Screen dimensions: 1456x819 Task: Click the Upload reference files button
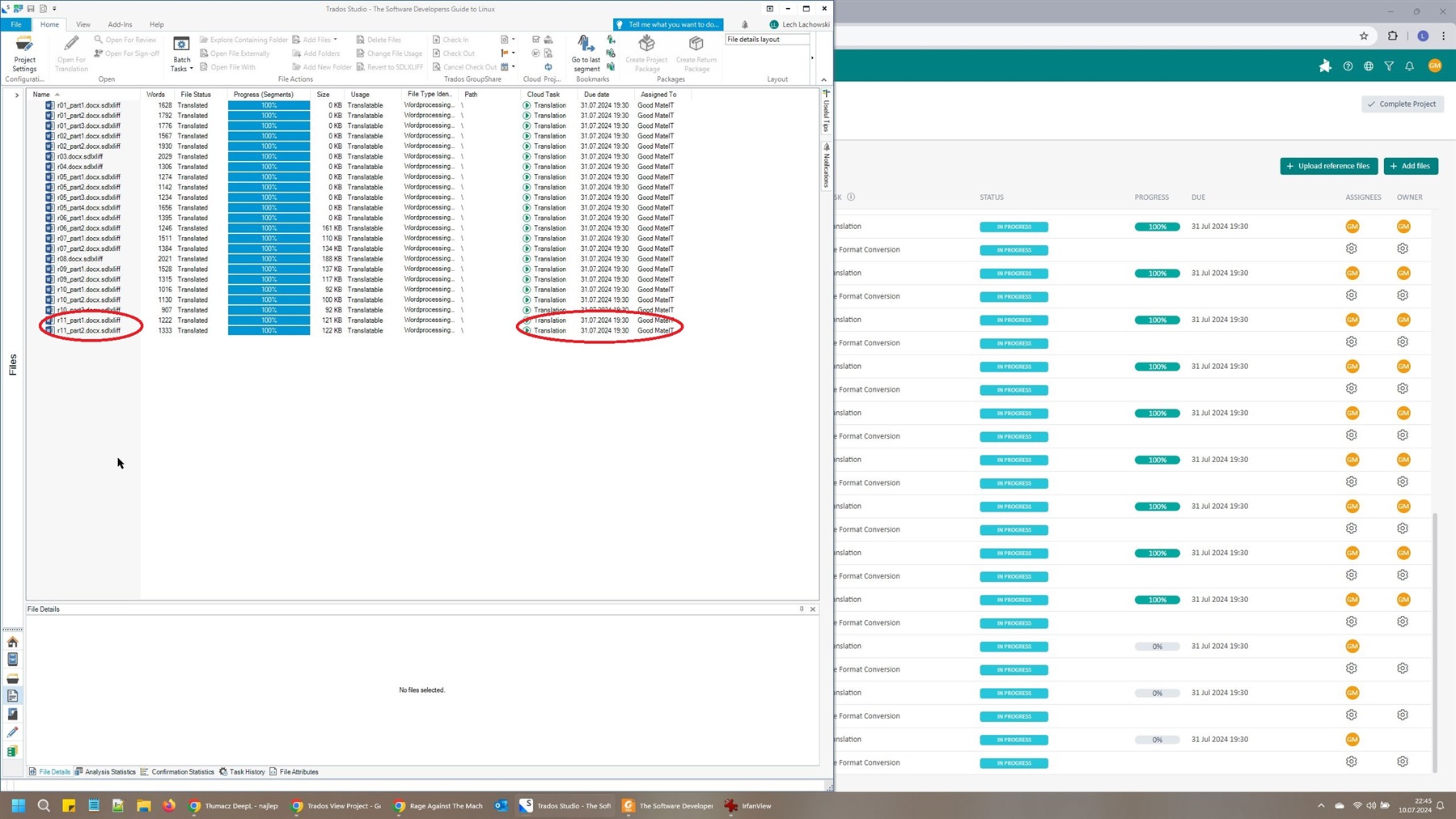pos(1329,165)
